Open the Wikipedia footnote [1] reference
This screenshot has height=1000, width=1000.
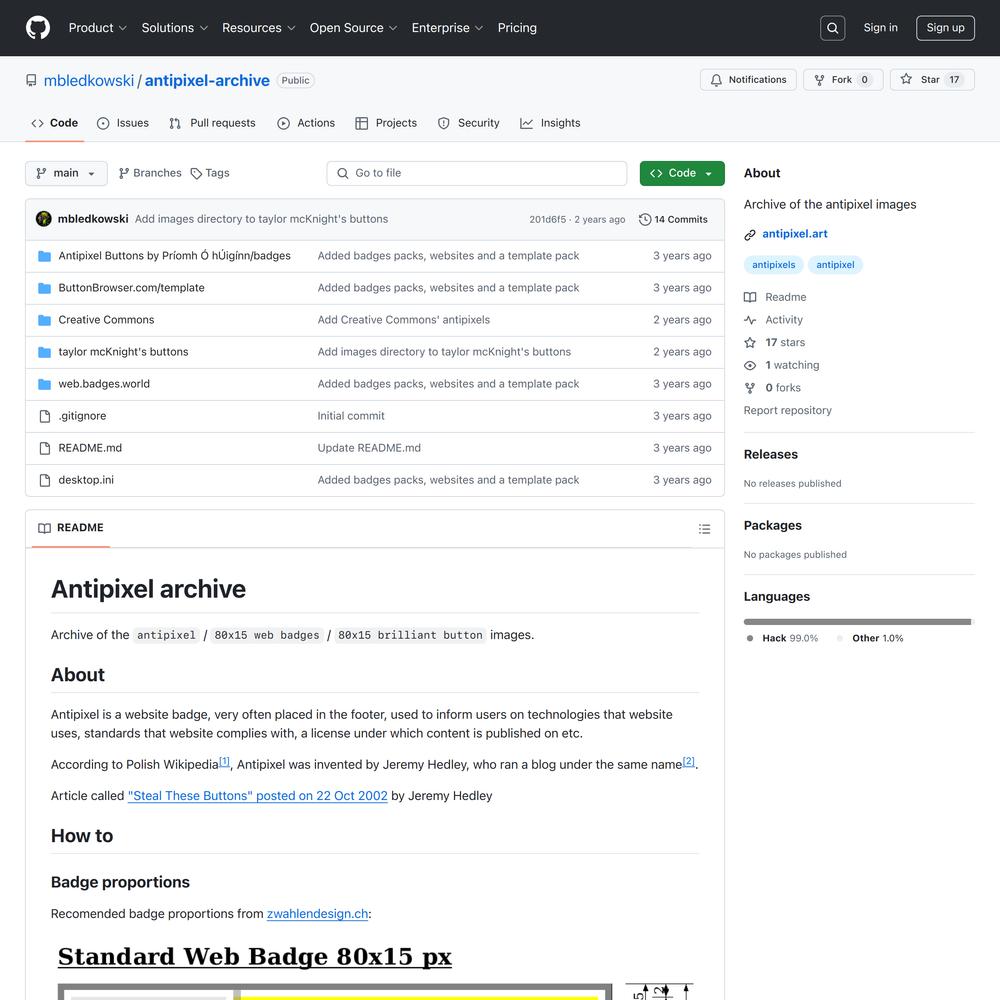tap(224, 761)
